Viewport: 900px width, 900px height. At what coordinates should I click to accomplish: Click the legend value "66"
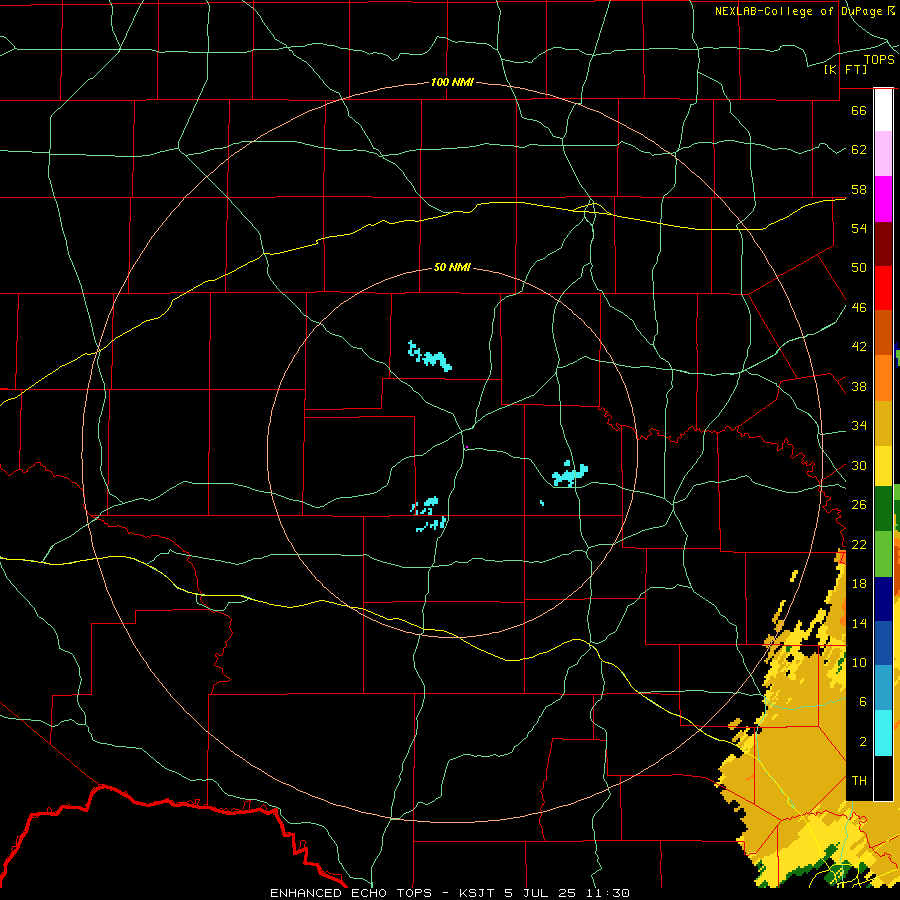tap(859, 111)
